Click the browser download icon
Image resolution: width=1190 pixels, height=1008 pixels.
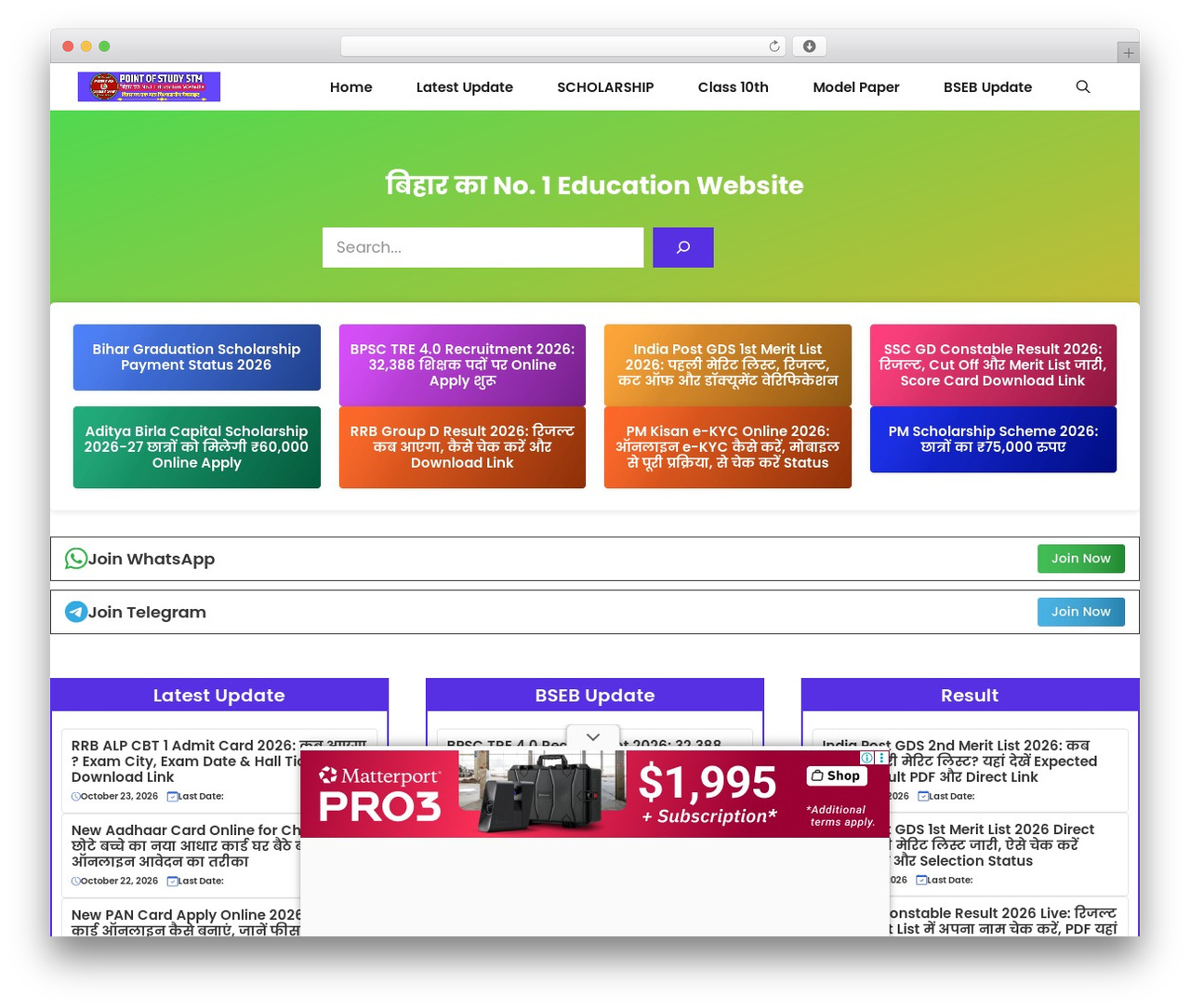click(x=809, y=46)
